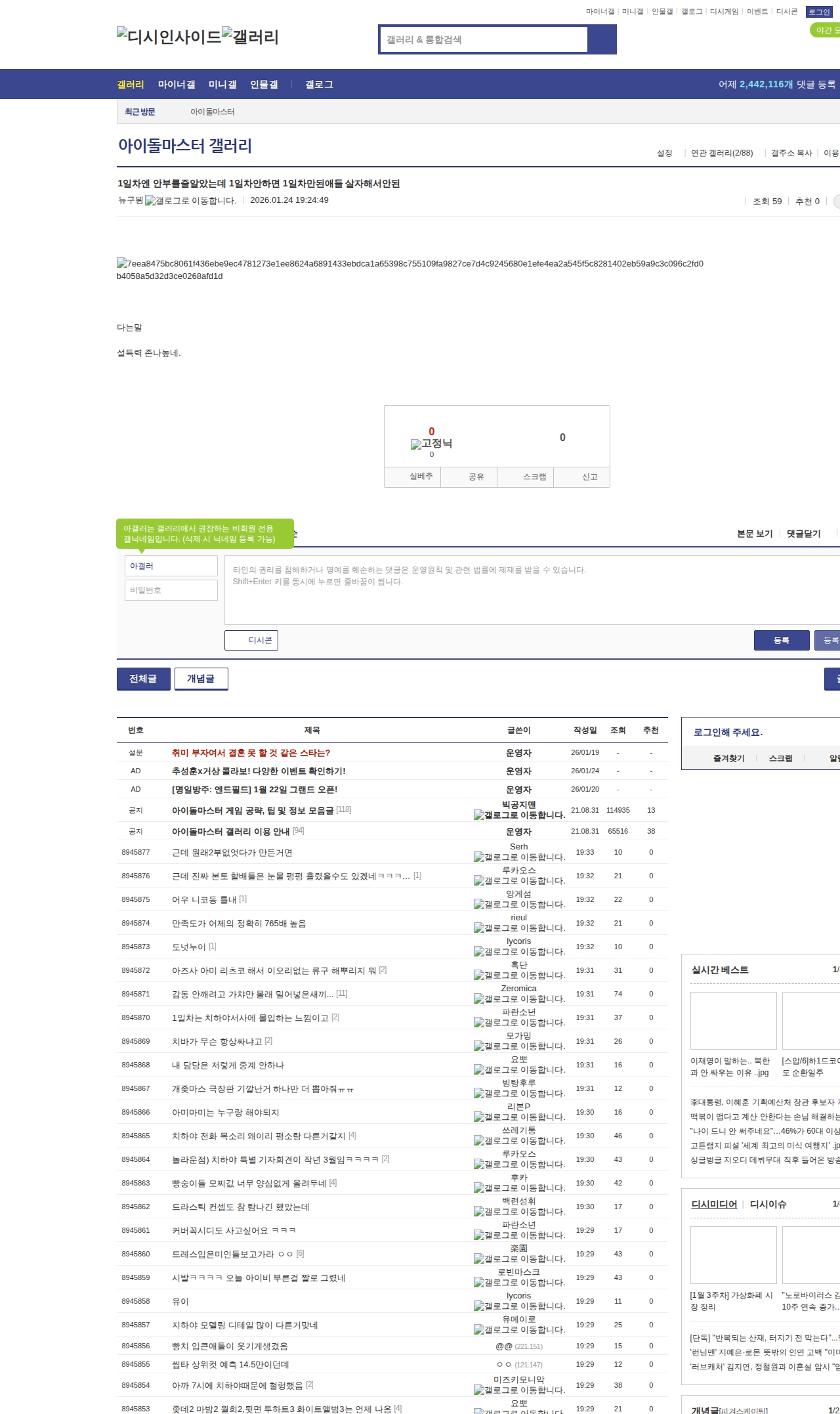Viewport: 840px width, 1414px height.
Task: Expand the 설정 gallery settings menu
Action: point(665,153)
